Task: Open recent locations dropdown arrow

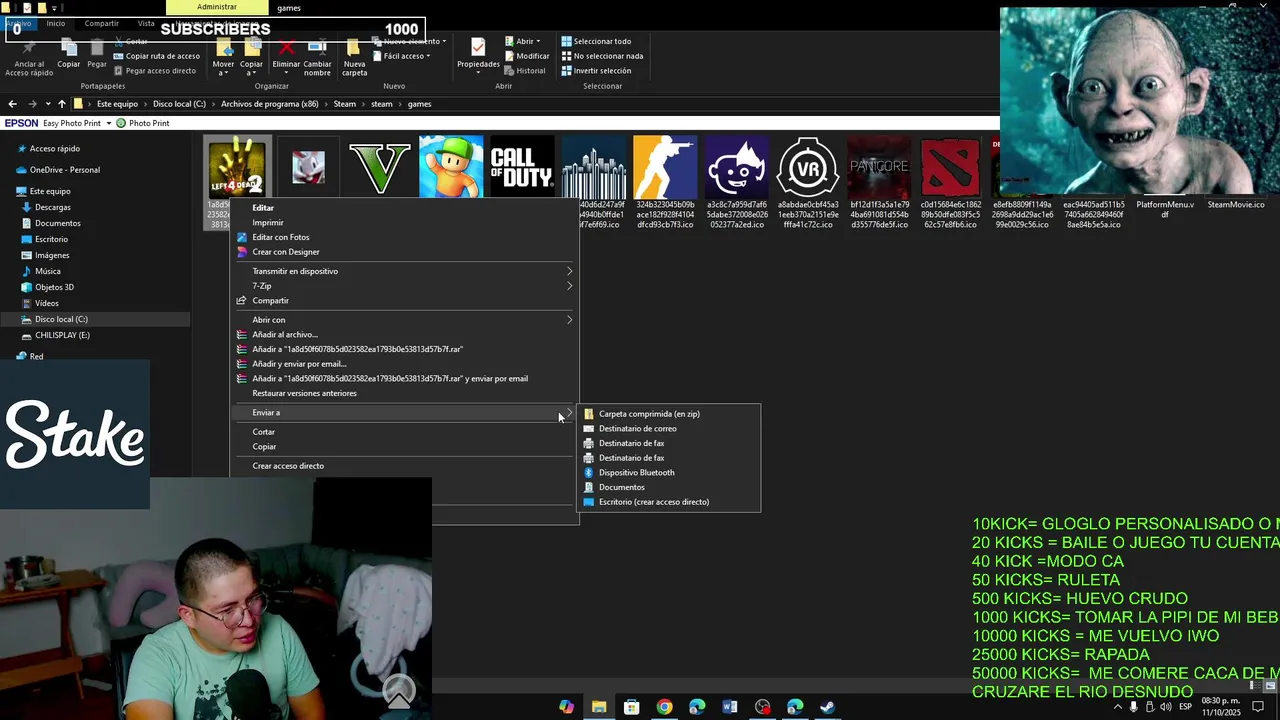Action: coord(47,104)
